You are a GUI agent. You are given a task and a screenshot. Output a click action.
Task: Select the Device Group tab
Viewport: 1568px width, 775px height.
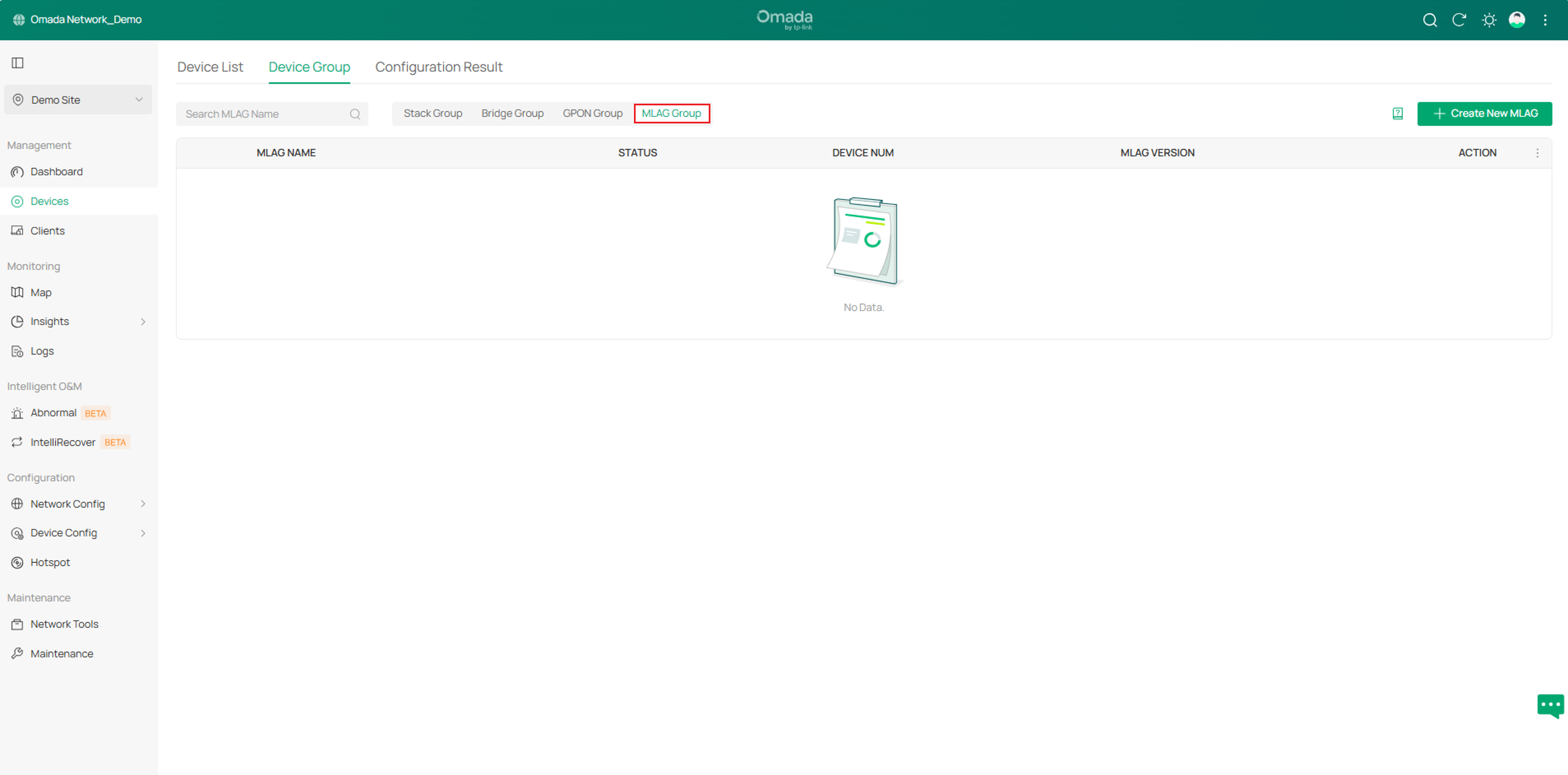tap(309, 67)
